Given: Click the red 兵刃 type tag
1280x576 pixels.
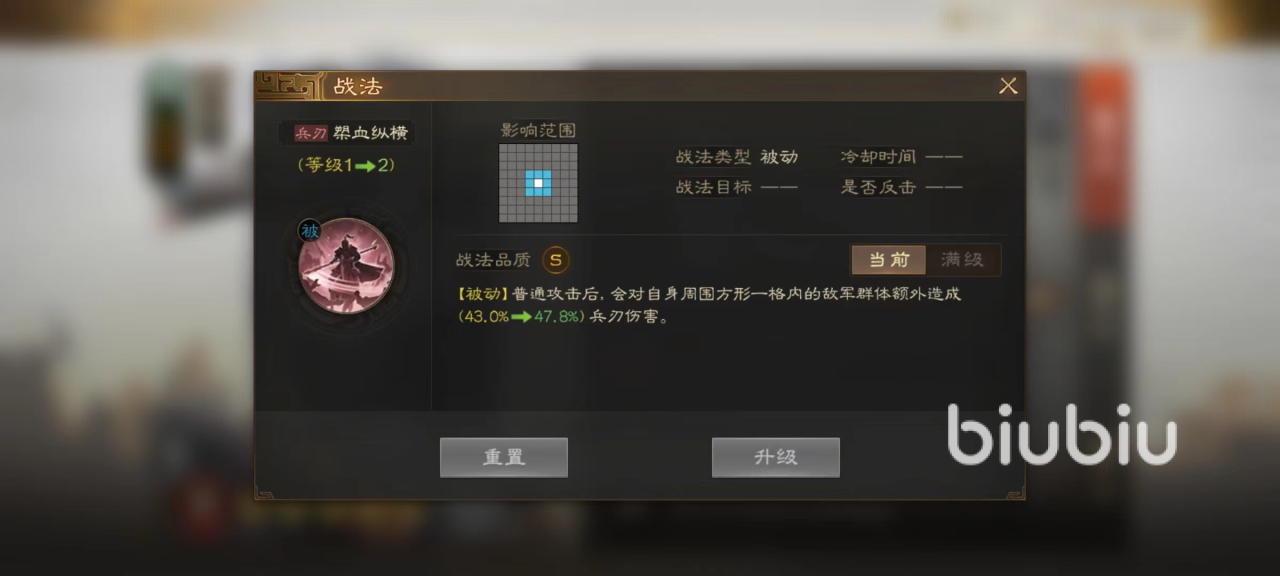Looking at the screenshot, I should tap(311, 134).
